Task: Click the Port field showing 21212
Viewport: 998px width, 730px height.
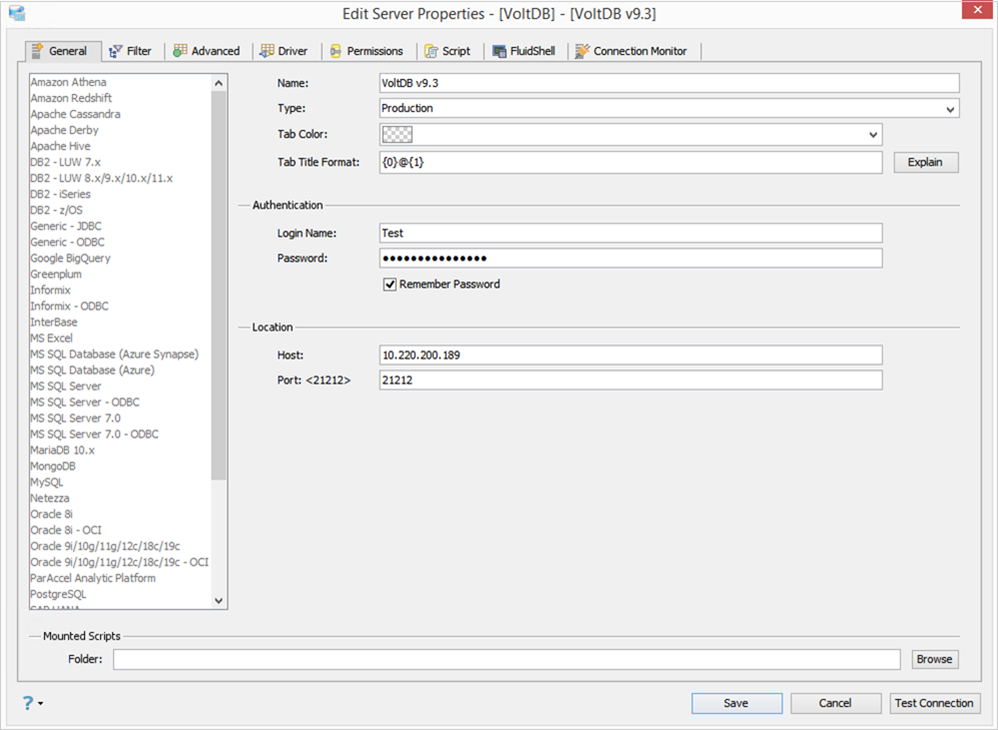Action: click(631, 381)
